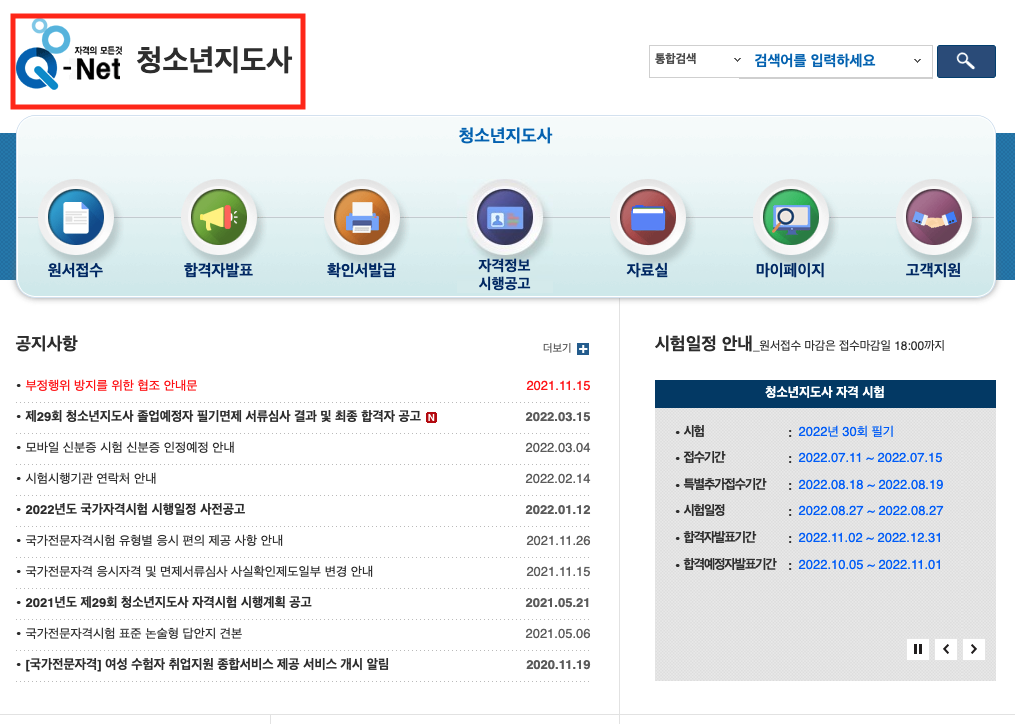Pause the exam schedule banner rotation

[917, 649]
